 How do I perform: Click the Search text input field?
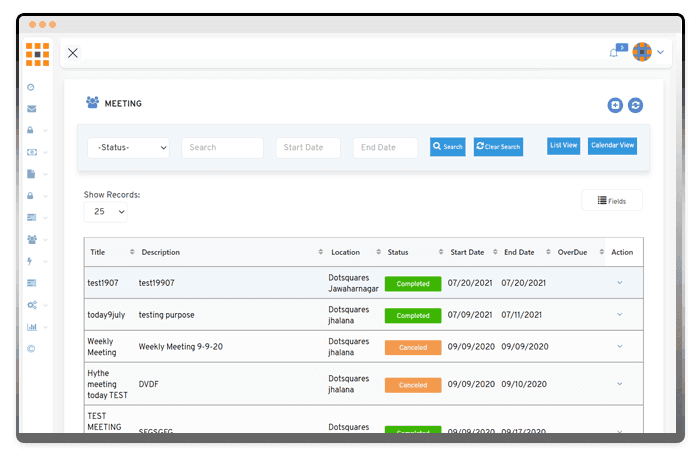click(x=222, y=147)
